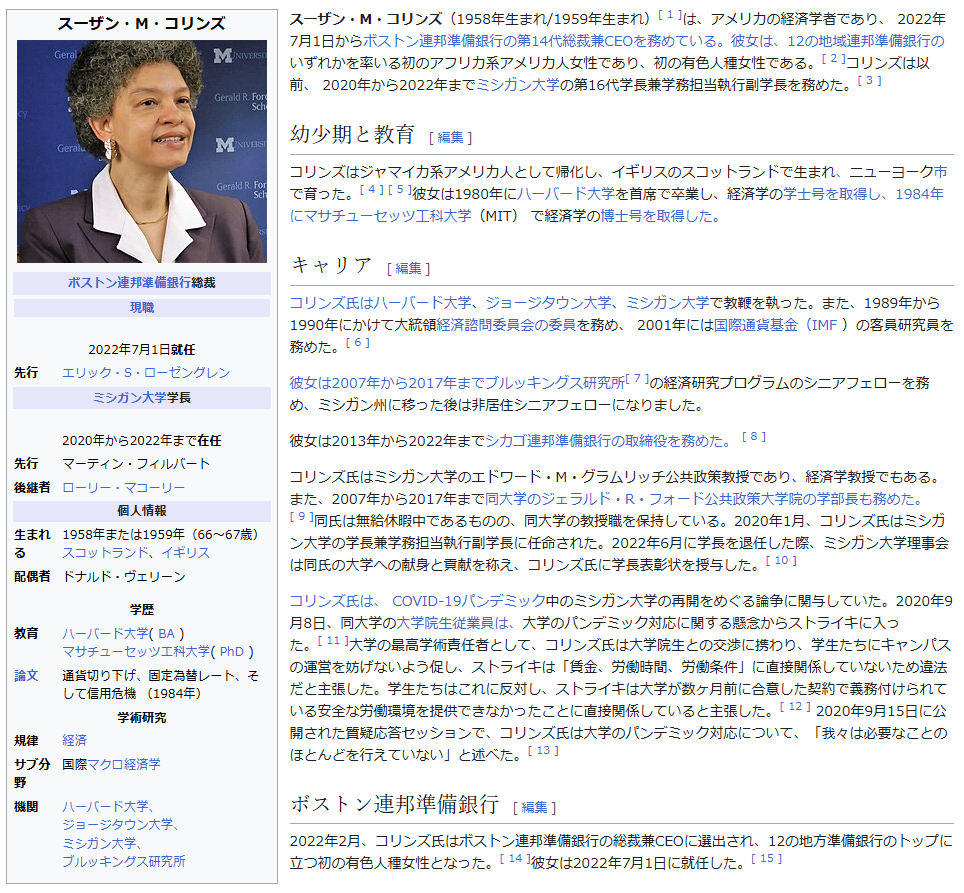Image resolution: width=964 pixels, height=893 pixels.
Task: Open citation [1] in intro paragraph
Action: pos(670,15)
